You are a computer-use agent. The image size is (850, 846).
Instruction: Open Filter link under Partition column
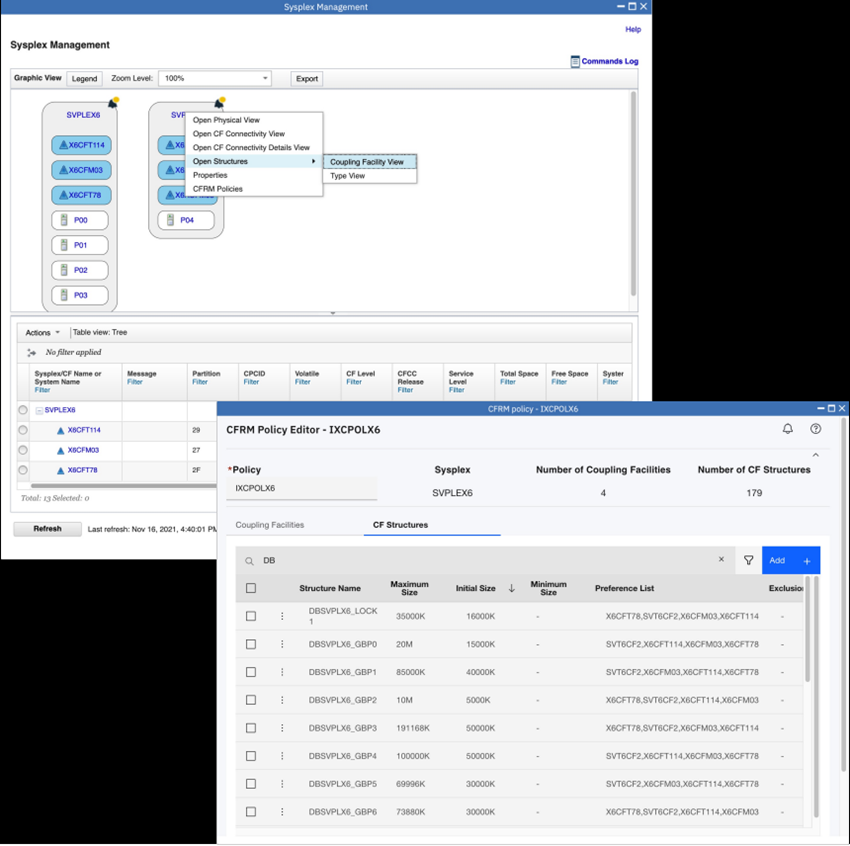199,382
